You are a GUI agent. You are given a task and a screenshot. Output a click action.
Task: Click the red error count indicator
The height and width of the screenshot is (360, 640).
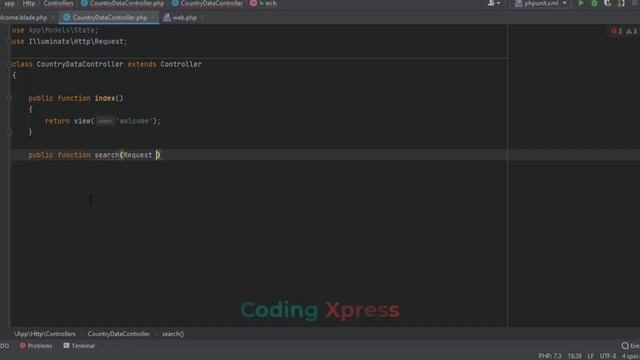(x=616, y=31)
